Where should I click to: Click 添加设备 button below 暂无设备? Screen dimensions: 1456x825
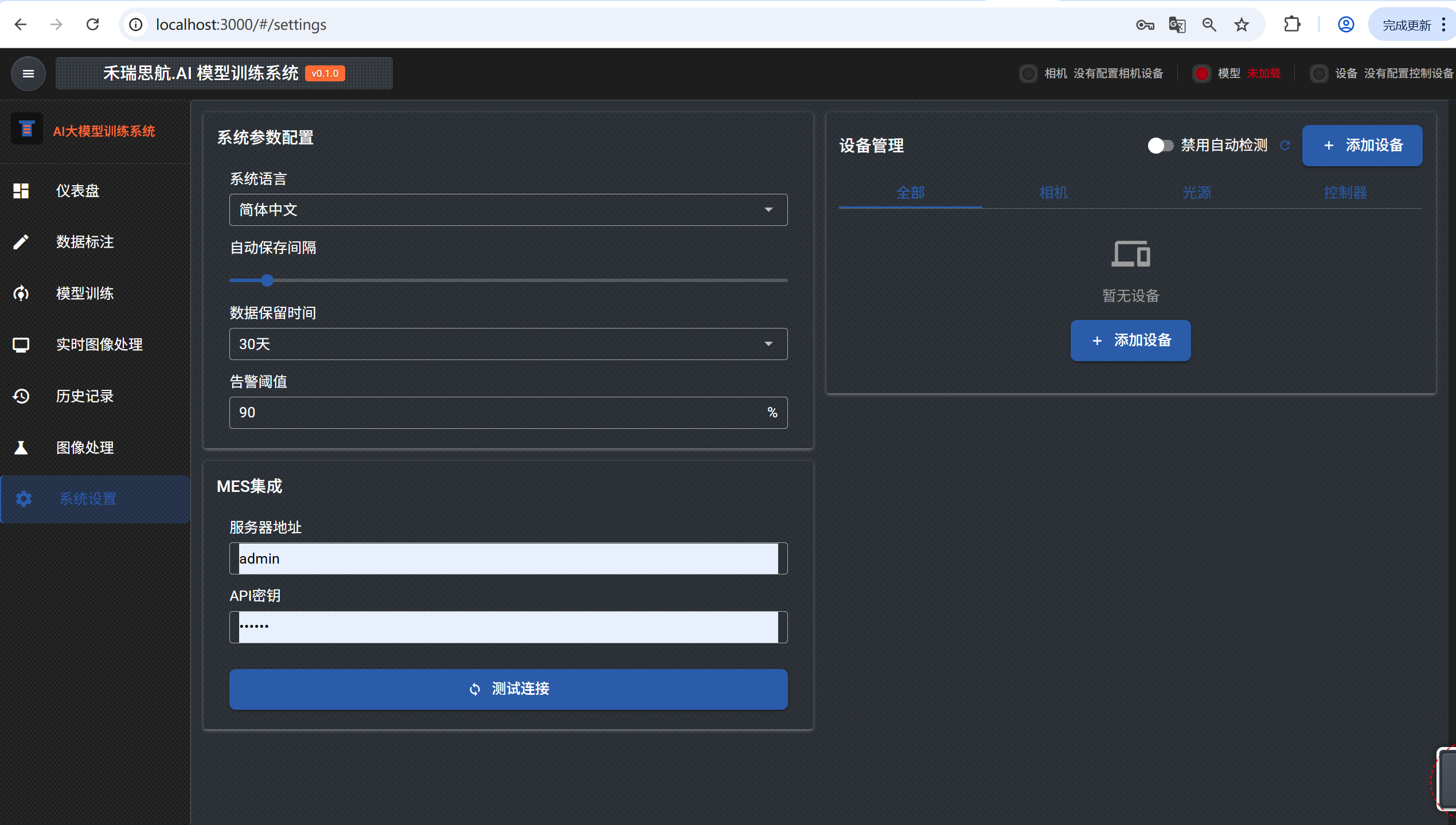1130,341
